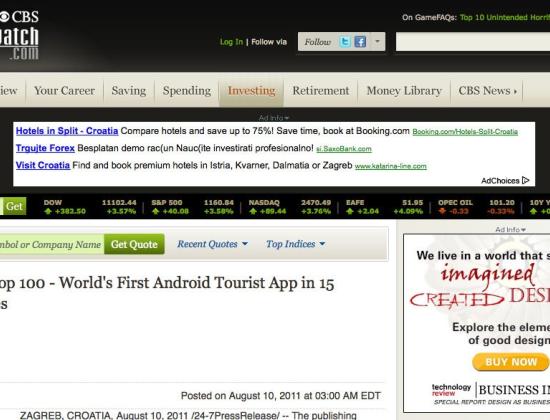
Task: Click the DOW green up arrow
Action: tap(48, 211)
